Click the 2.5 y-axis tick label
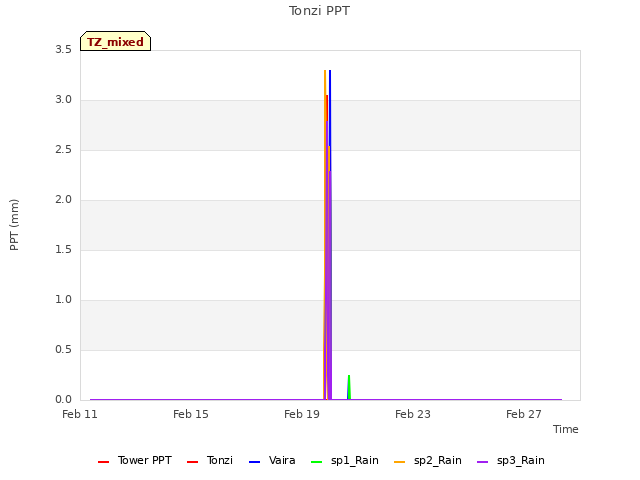This screenshot has width=640, height=480. (x=64, y=150)
